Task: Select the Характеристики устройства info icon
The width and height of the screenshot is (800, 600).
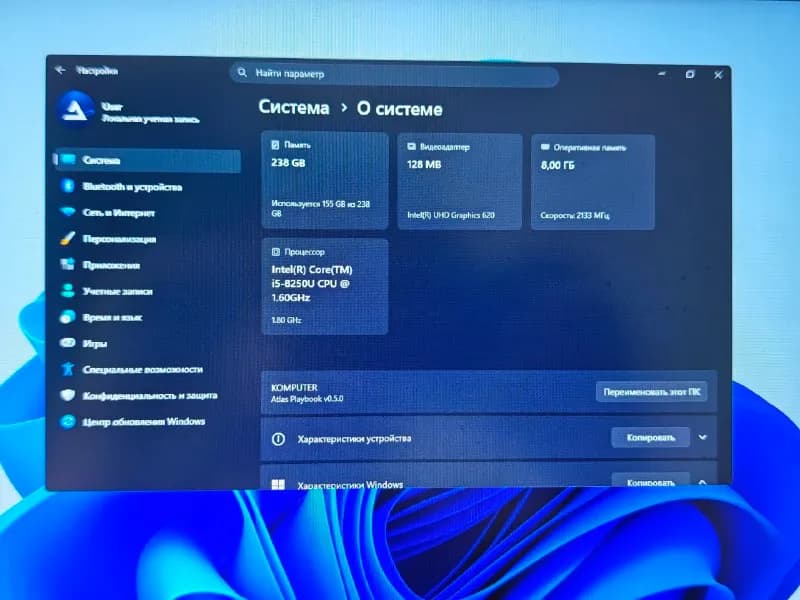Action: click(278, 439)
